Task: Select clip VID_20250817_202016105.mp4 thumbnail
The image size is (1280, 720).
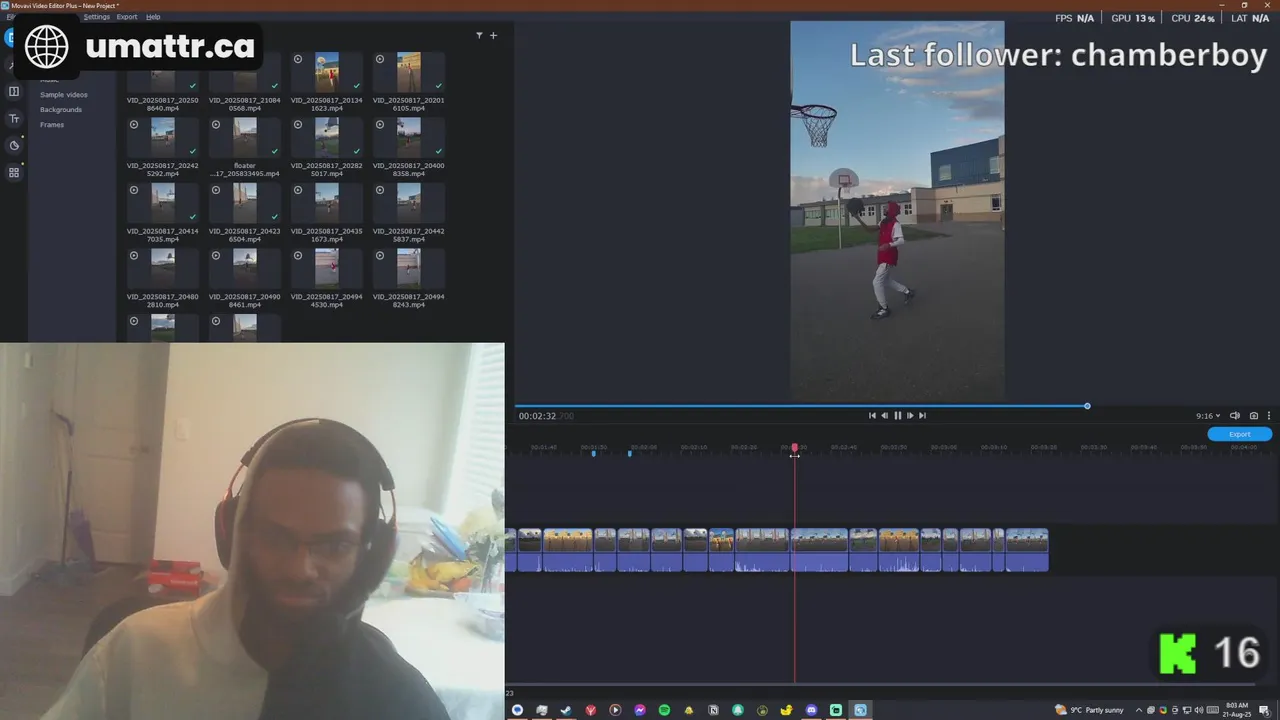Action: pos(409,72)
